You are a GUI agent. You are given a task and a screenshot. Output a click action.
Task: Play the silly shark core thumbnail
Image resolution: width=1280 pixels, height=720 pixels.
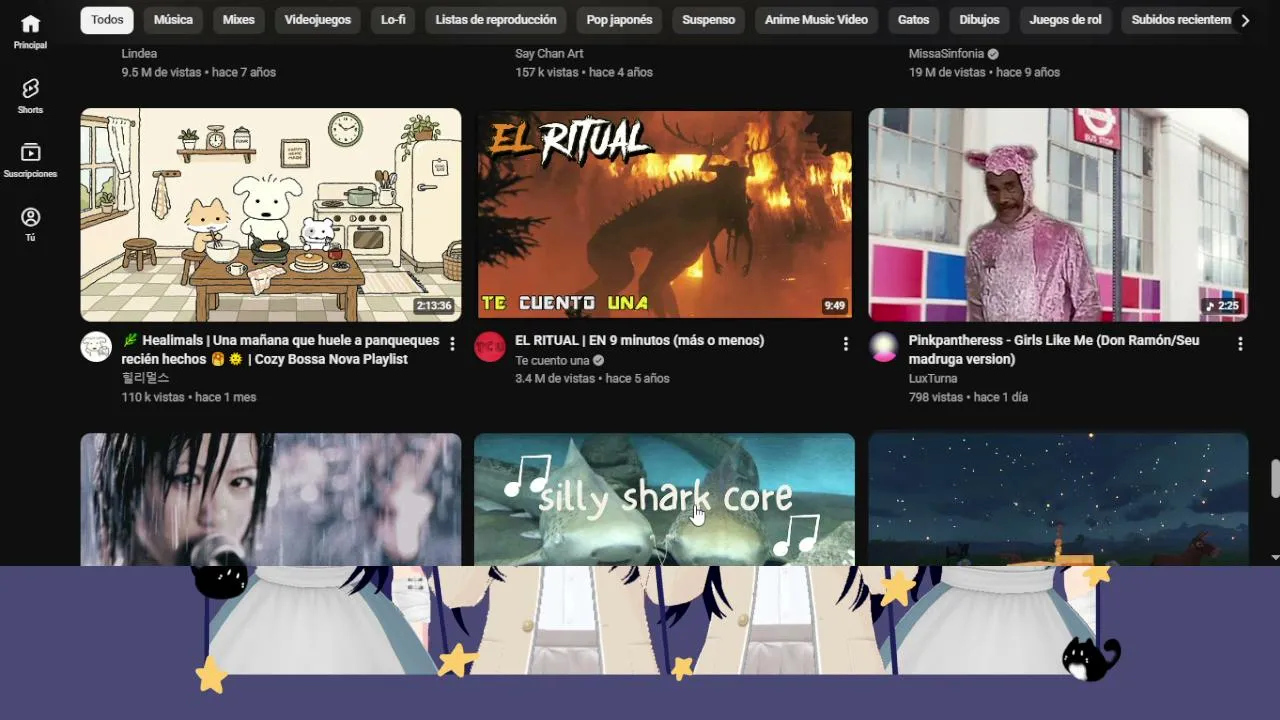point(664,499)
